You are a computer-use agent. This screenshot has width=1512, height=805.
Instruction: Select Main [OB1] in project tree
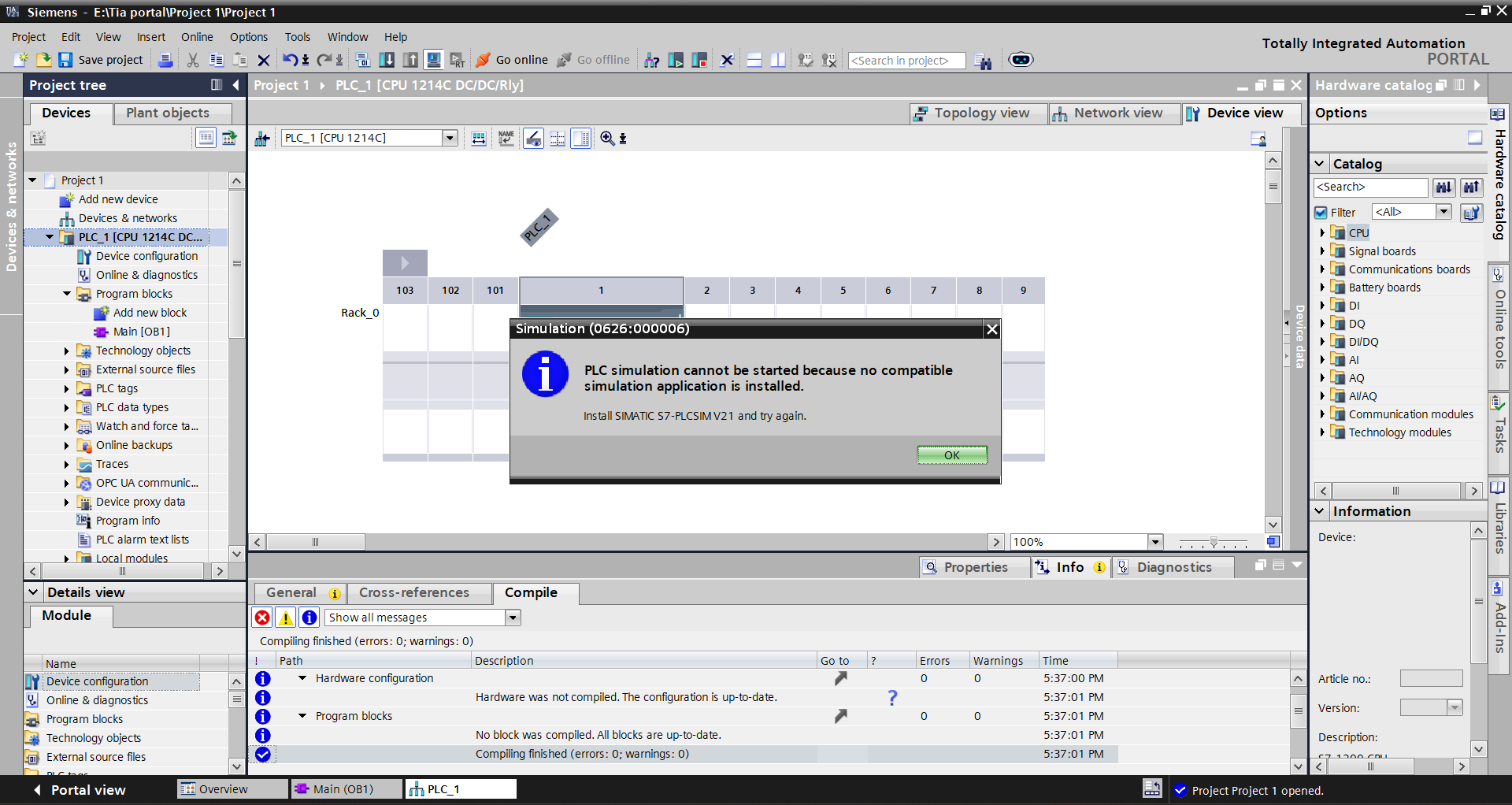[x=142, y=332]
